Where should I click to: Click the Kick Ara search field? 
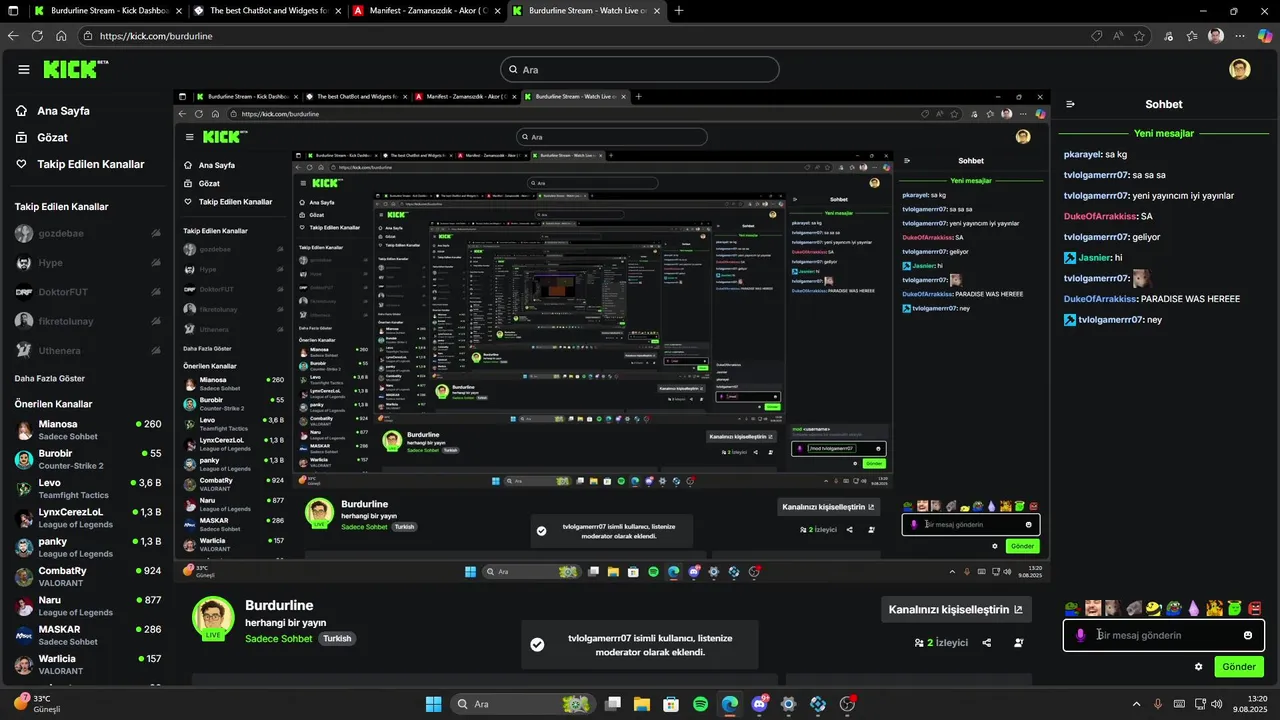coord(639,70)
